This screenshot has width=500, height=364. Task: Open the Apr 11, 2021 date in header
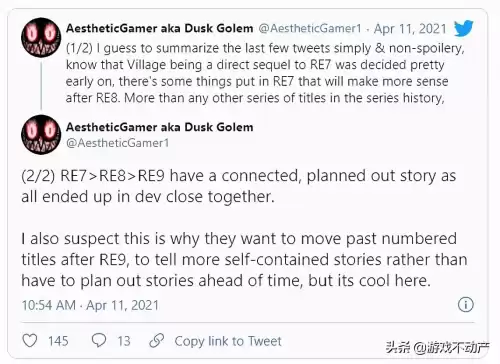410,29
